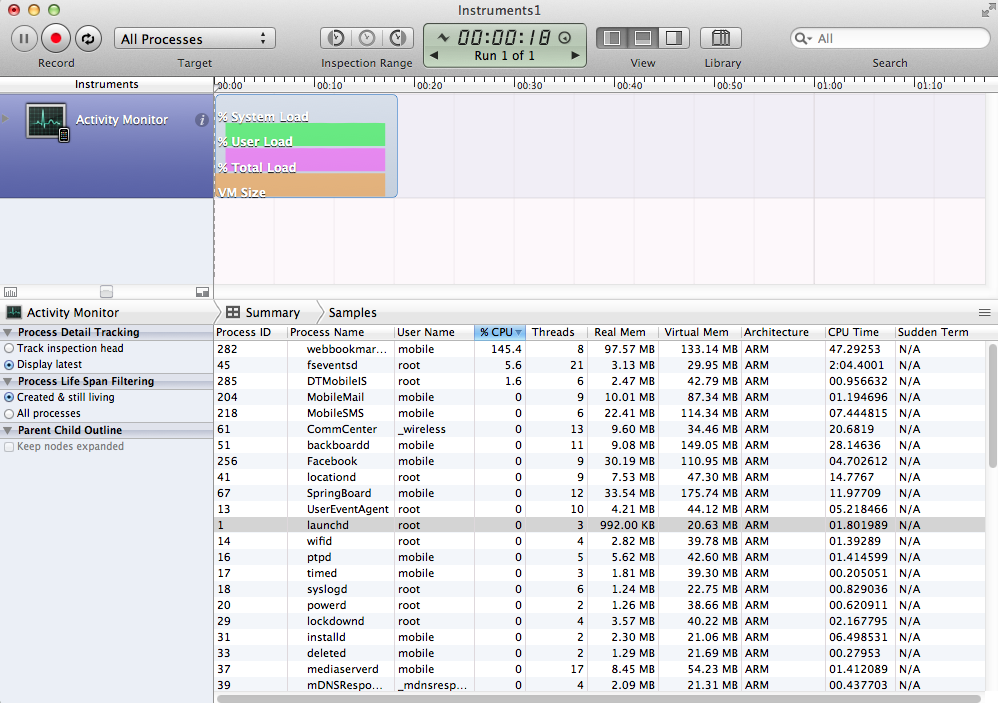Click the loop recording button
This screenshot has width=998, height=703.
tap(88, 38)
